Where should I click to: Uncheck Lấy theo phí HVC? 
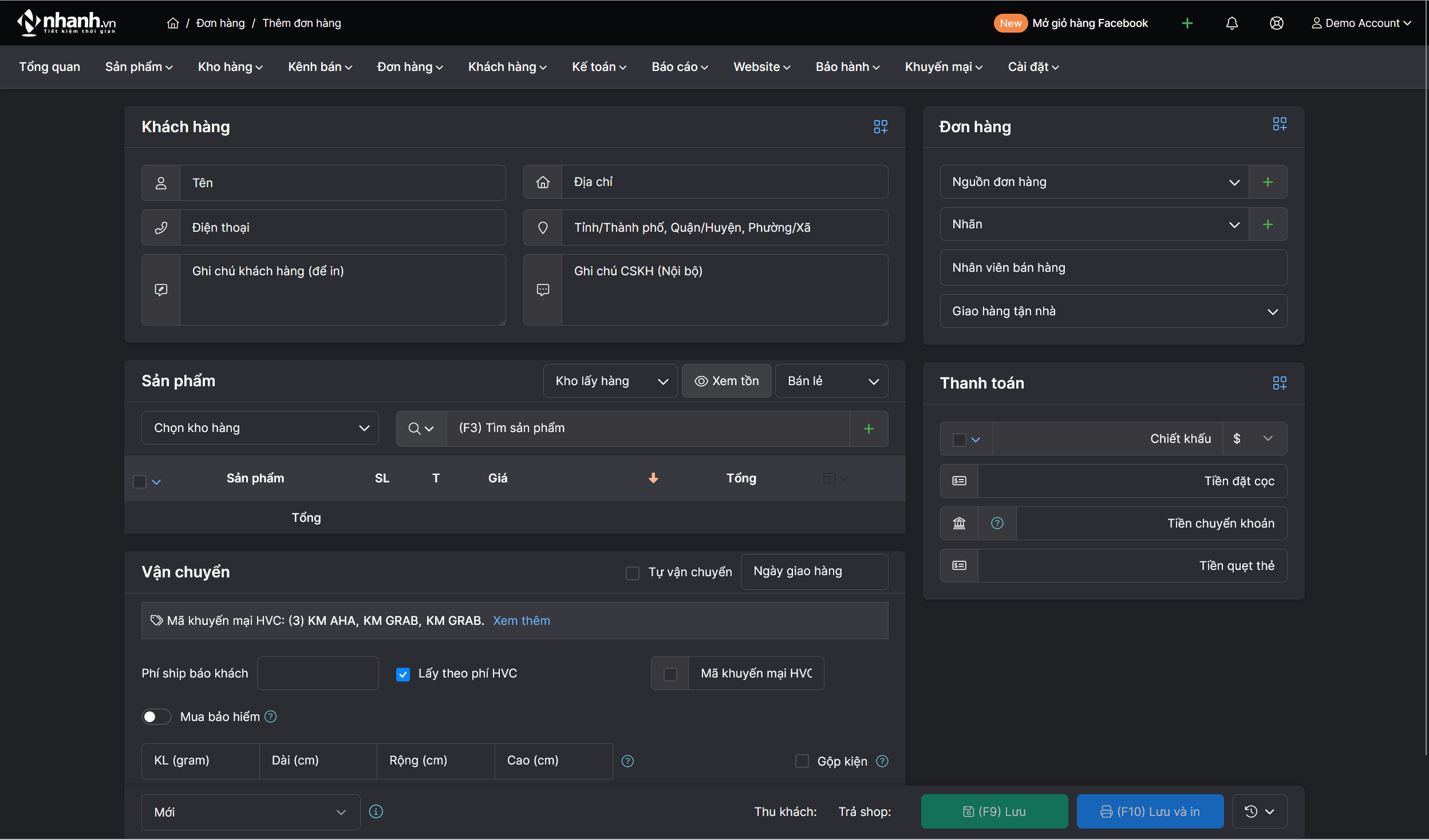coord(403,674)
